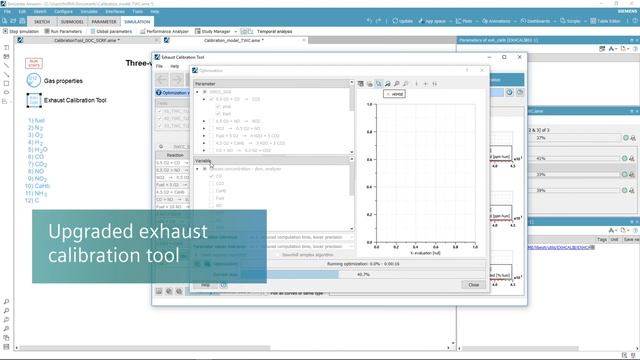640x360 pixels.
Task: Toggle the CO variable checkbox
Action: (x=211, y=176)
